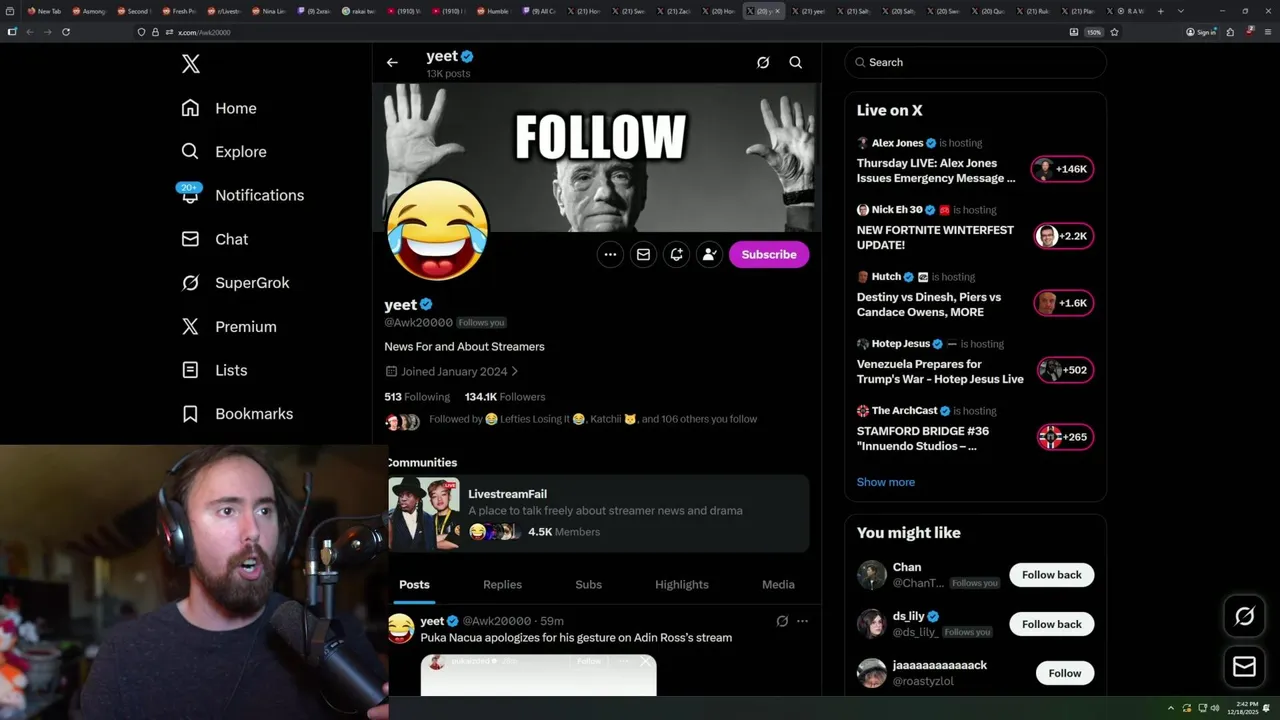
Task: Message yeet with the envelope button
Action: point(643,254)
